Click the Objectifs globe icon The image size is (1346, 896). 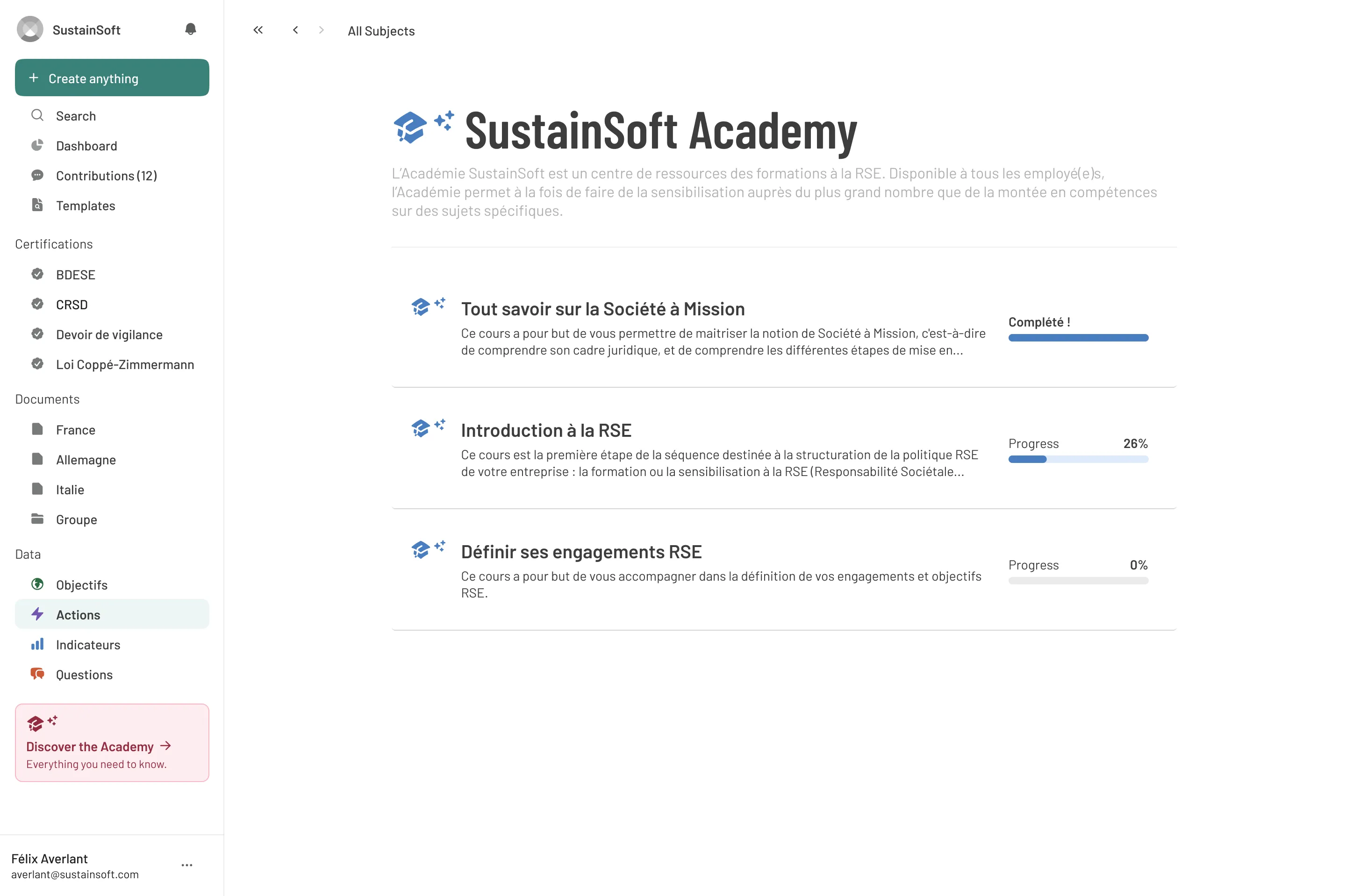pyautogui.click(x=37, y=584)
